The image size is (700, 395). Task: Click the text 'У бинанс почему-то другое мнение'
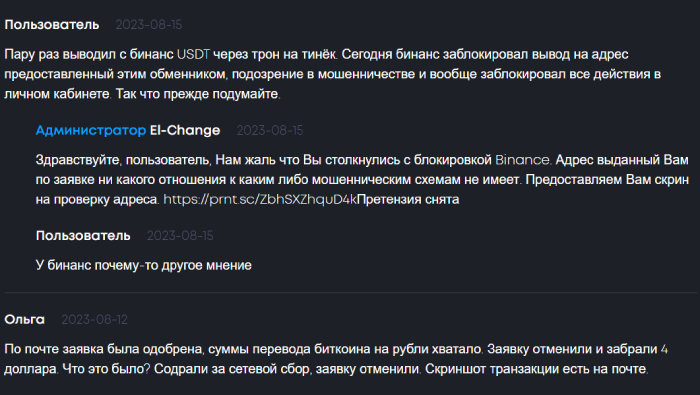tap(144, 265)
